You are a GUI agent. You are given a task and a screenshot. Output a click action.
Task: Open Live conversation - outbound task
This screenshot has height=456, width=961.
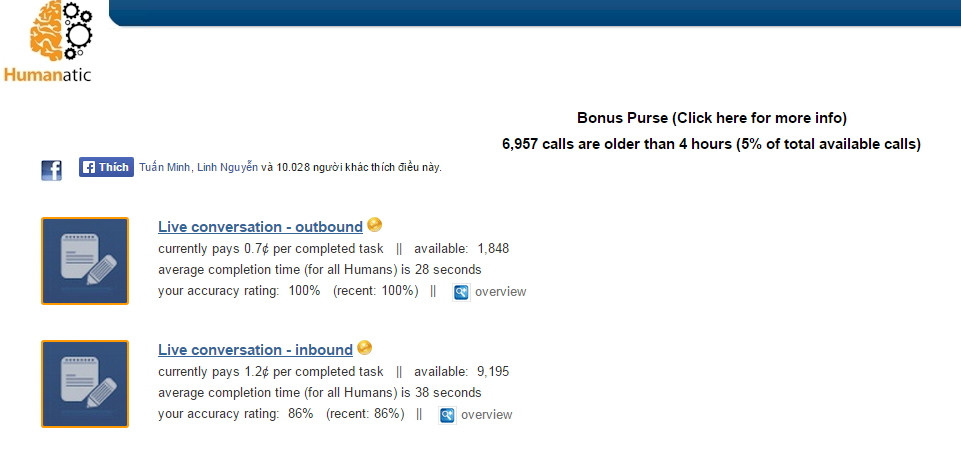260,227
